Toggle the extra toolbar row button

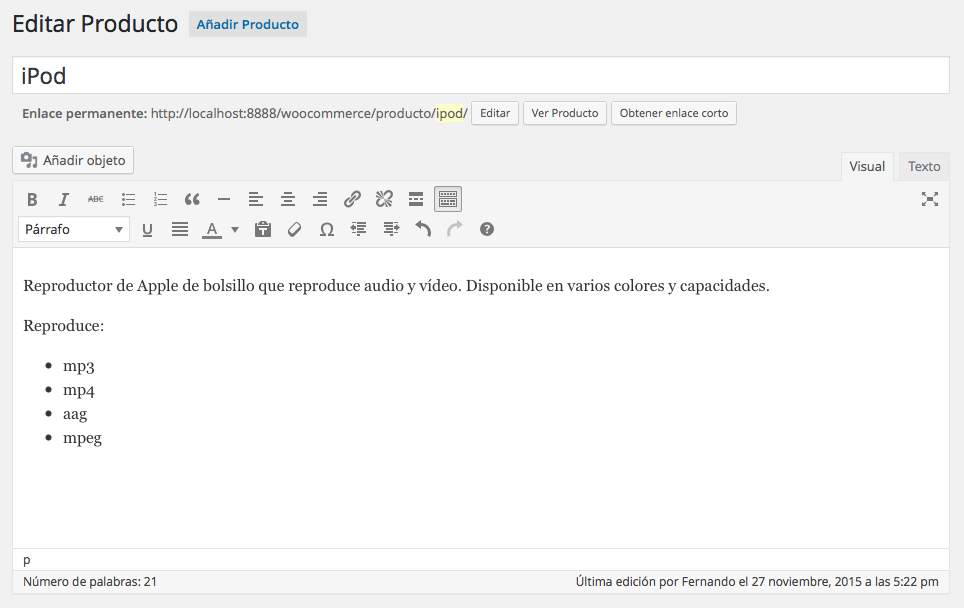pos(448,199)
